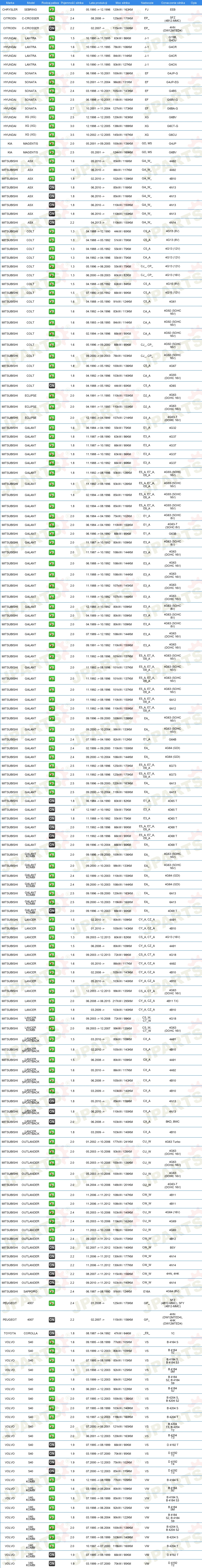Click the Model column header
This screenshot has width=202, height=1568.
(30, 3)
